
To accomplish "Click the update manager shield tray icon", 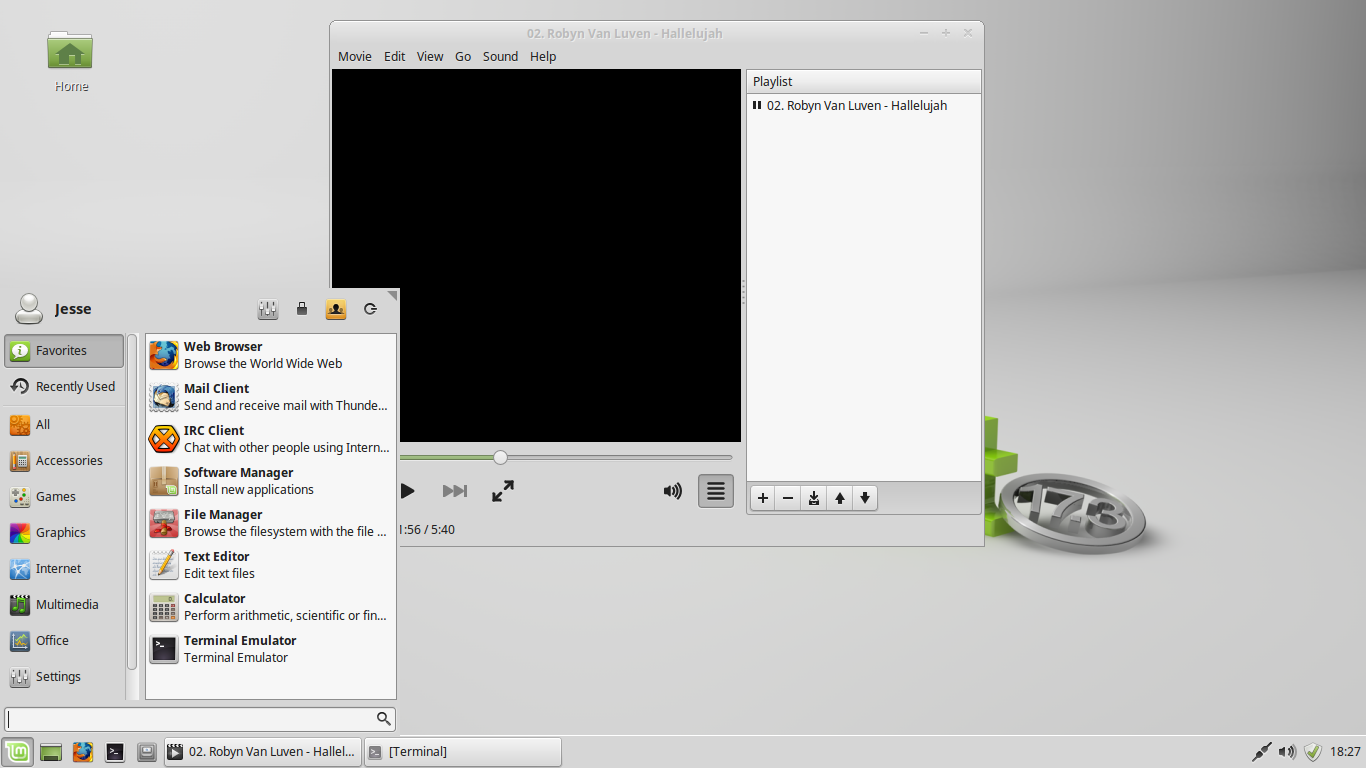I will coord(1313,752).
